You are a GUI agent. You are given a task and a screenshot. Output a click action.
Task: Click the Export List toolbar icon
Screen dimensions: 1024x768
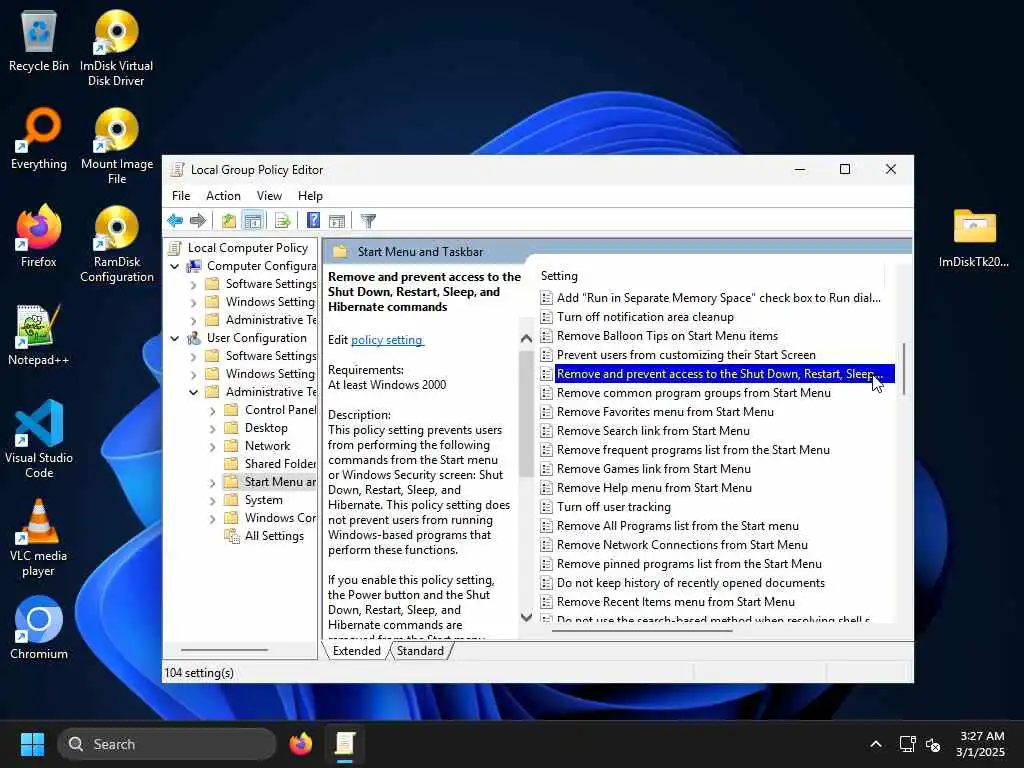(x=282, y=221)
